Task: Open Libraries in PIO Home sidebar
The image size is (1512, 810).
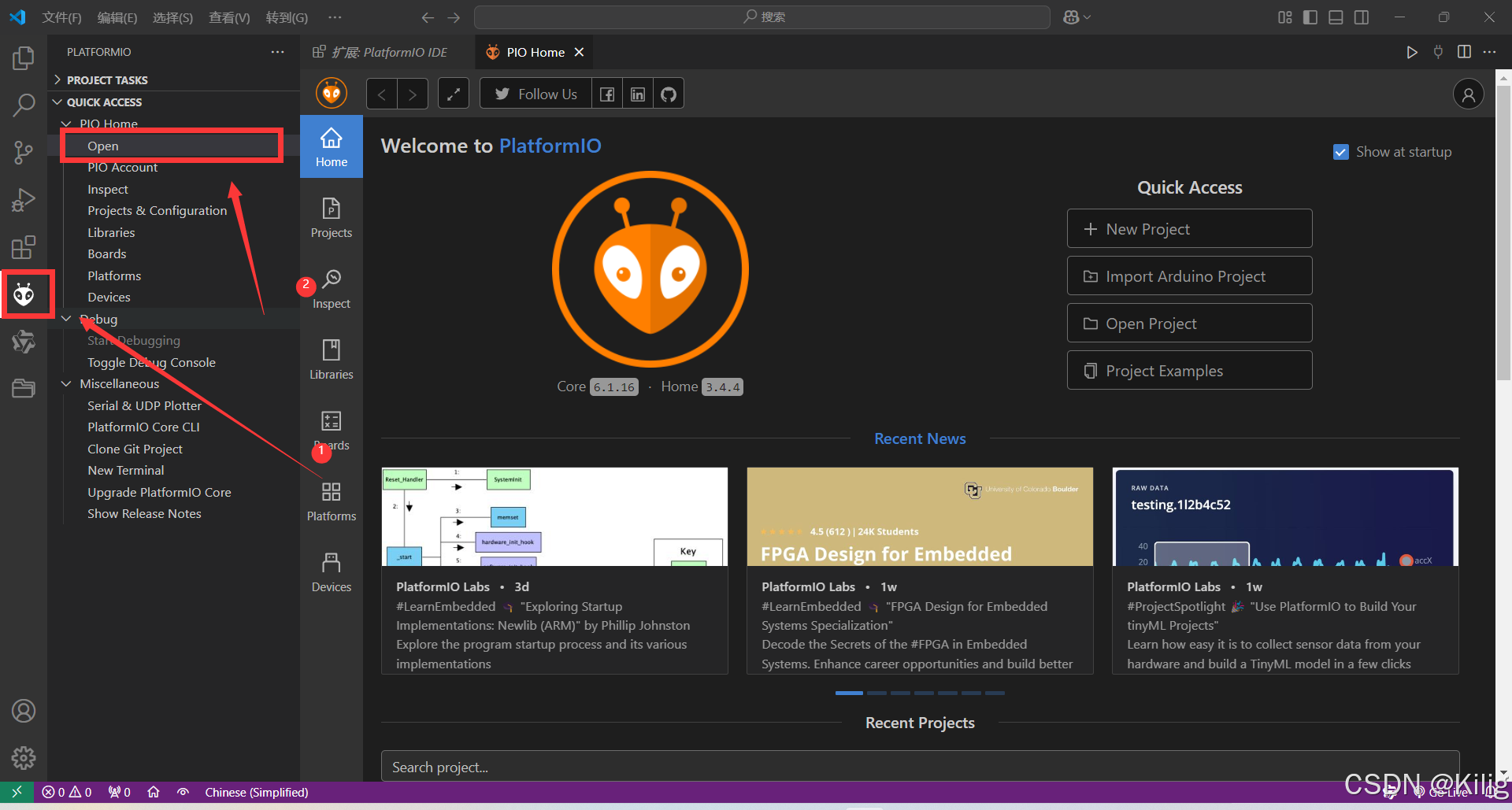Action: point(332,360)
